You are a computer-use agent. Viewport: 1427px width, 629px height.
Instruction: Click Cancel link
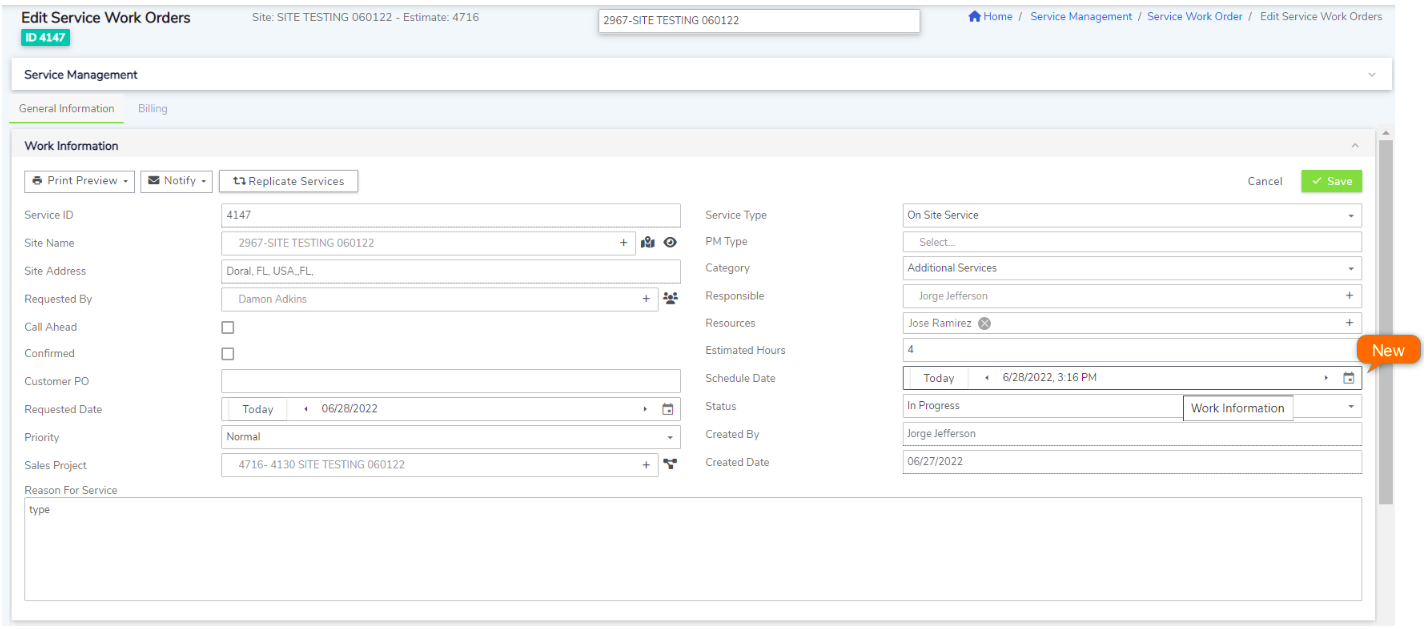(1265, 181)
